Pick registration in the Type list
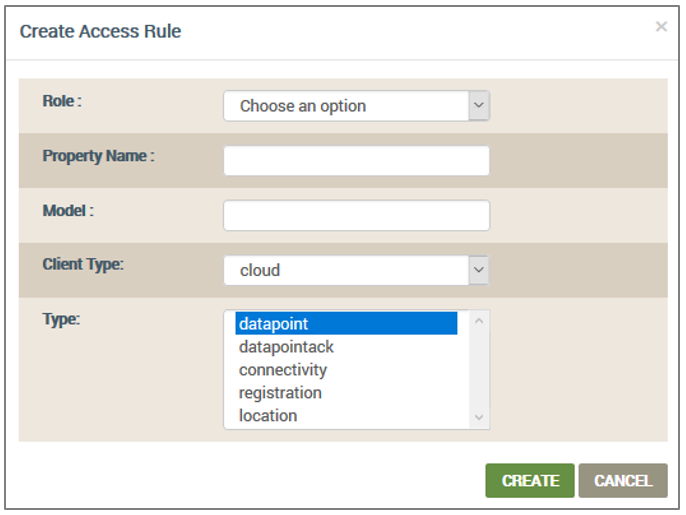The height and width of the screenshot is (515, 686). tap(346, 392)
